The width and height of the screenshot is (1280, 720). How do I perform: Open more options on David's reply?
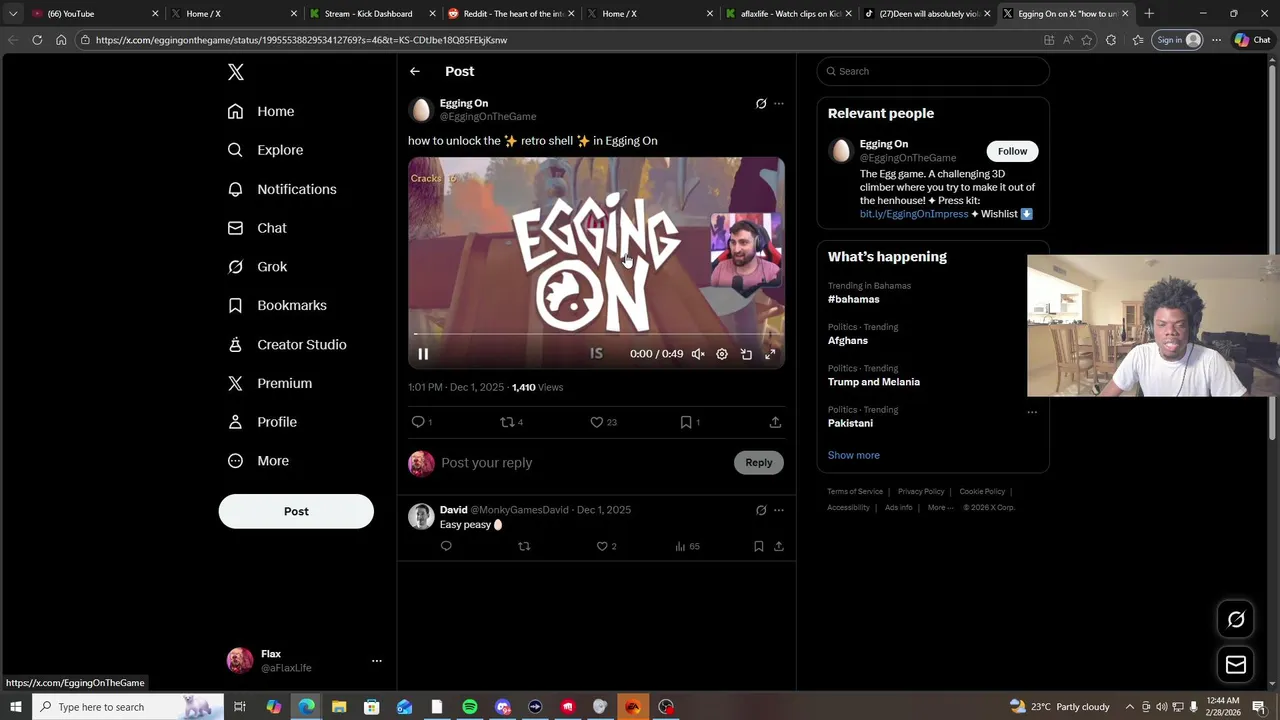[x=779, y=510]
